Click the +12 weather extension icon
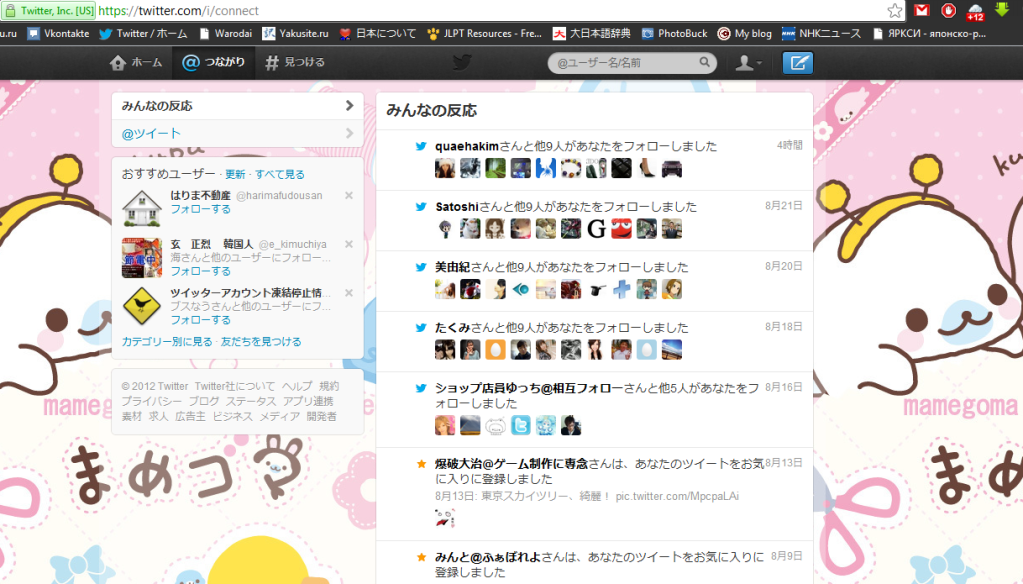The image size is (1023, 584). click(975, 11)
